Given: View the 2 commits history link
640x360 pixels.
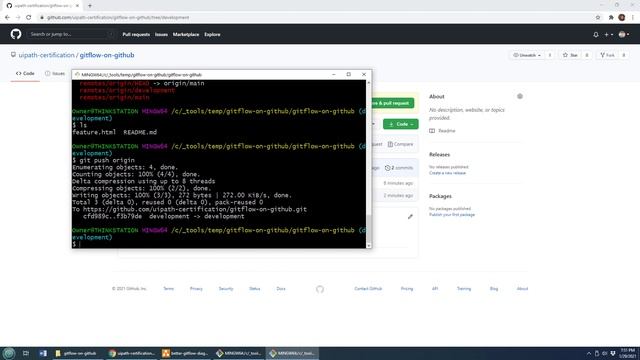Looking at the screenshot, I should click(x=399, y=168).
